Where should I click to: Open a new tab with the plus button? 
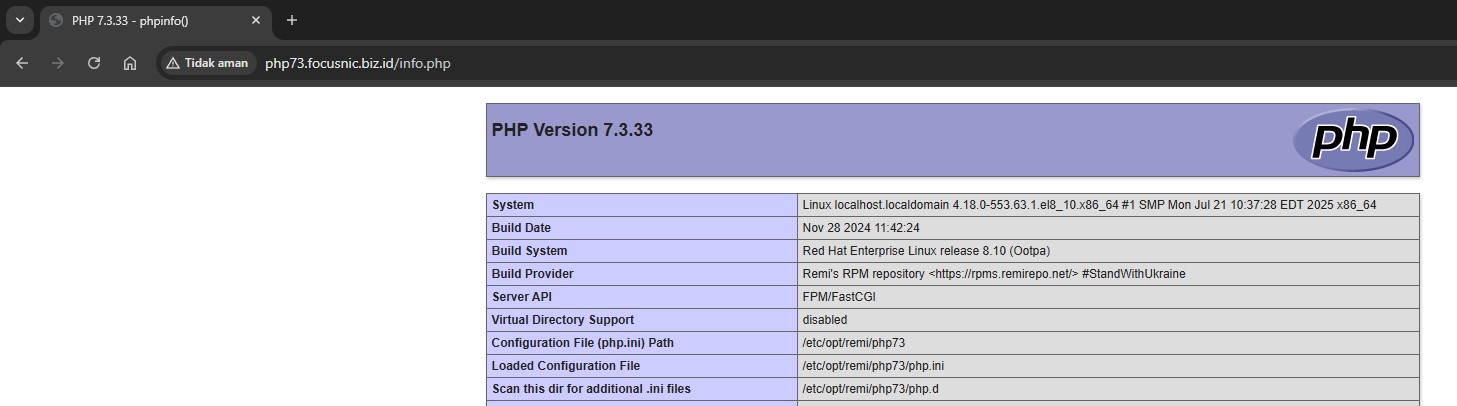292,20
